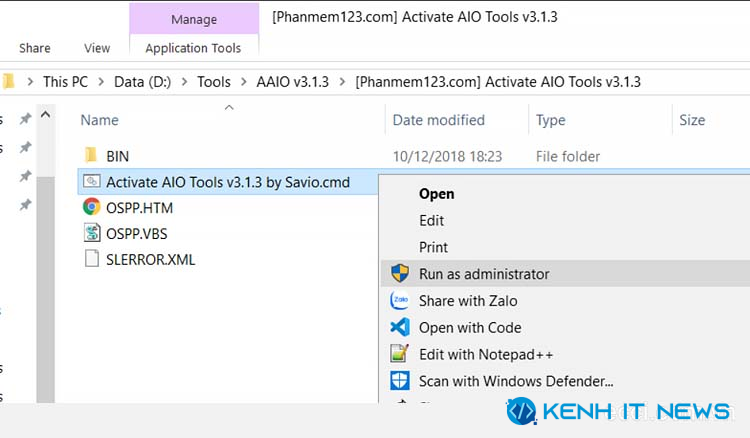Click the Manage contextual tab header
This screenshot has width=750, height=438.
point(194,19)
